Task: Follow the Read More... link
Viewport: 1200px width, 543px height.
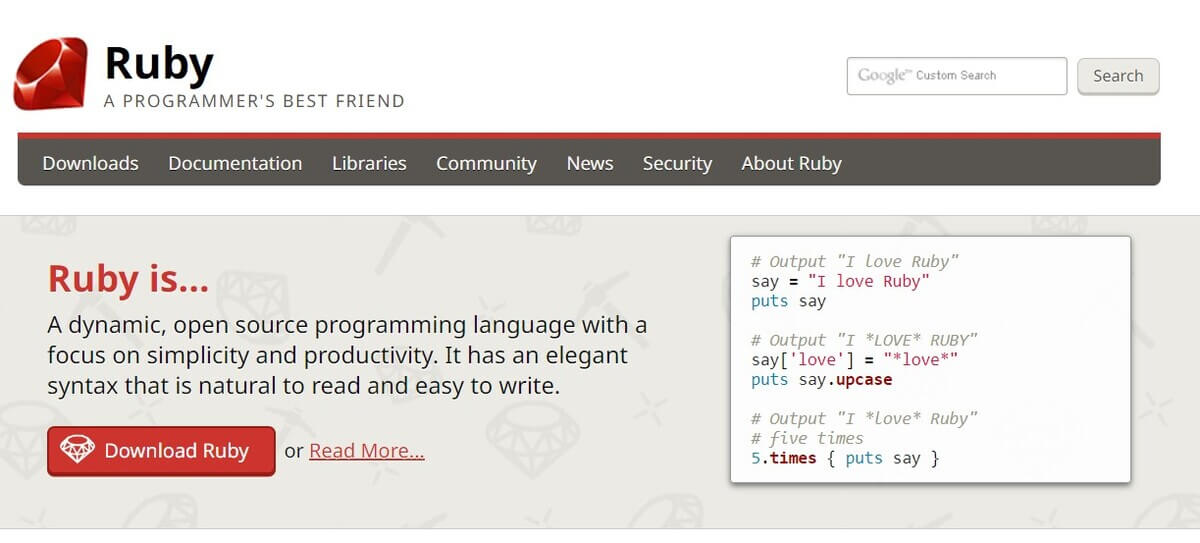Action: (x=367, y=451)
